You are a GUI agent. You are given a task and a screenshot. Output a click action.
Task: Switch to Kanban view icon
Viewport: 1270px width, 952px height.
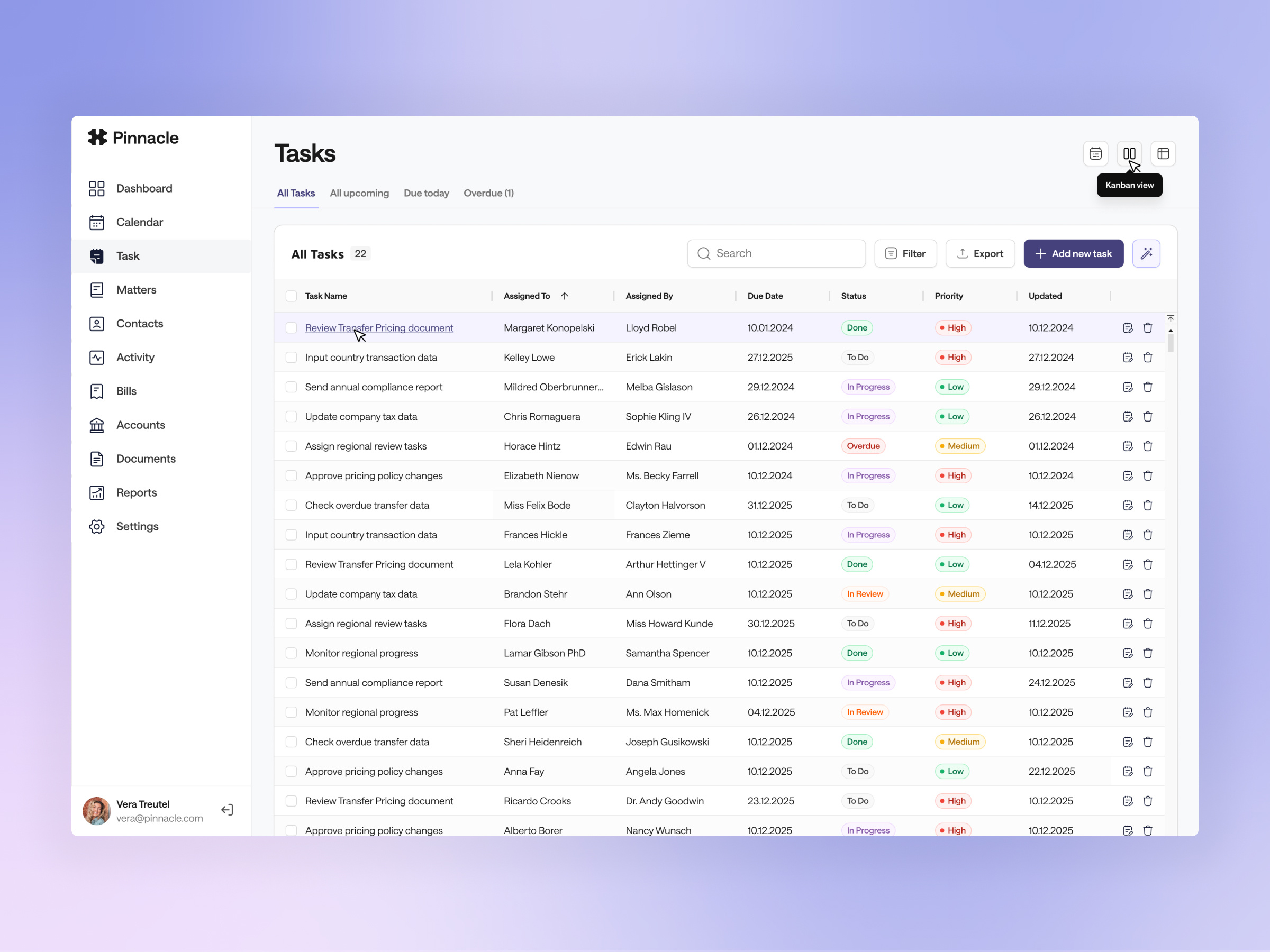[x=1129, y=153]
